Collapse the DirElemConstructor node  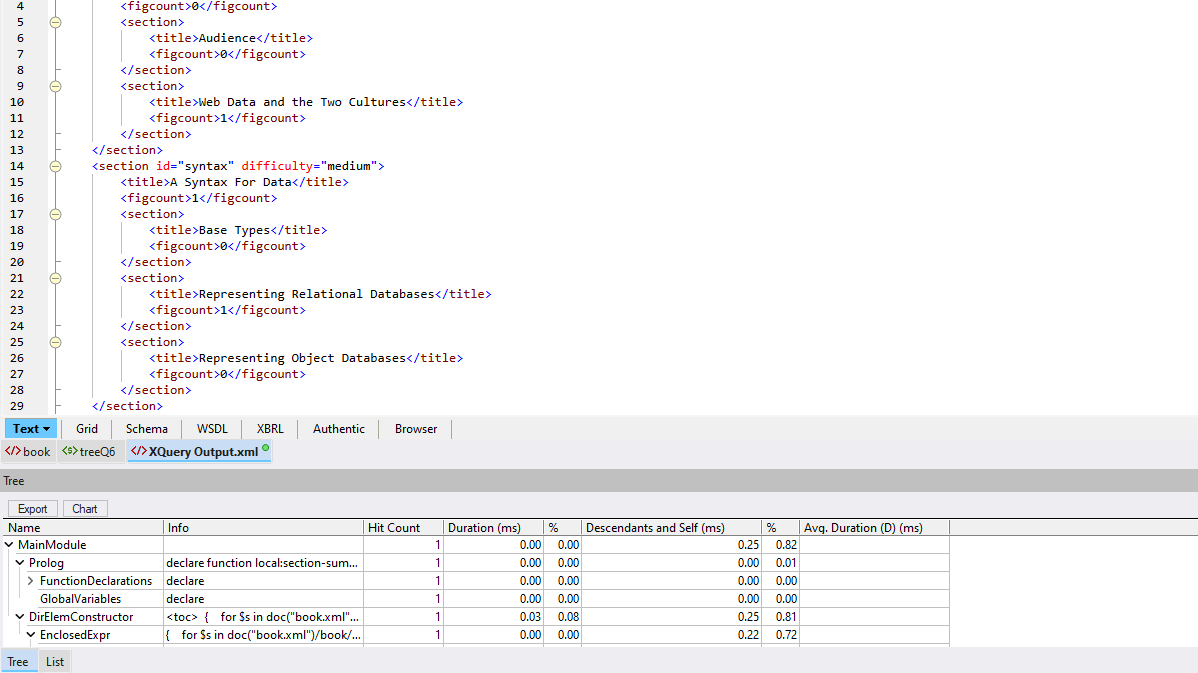click(20, 617)
